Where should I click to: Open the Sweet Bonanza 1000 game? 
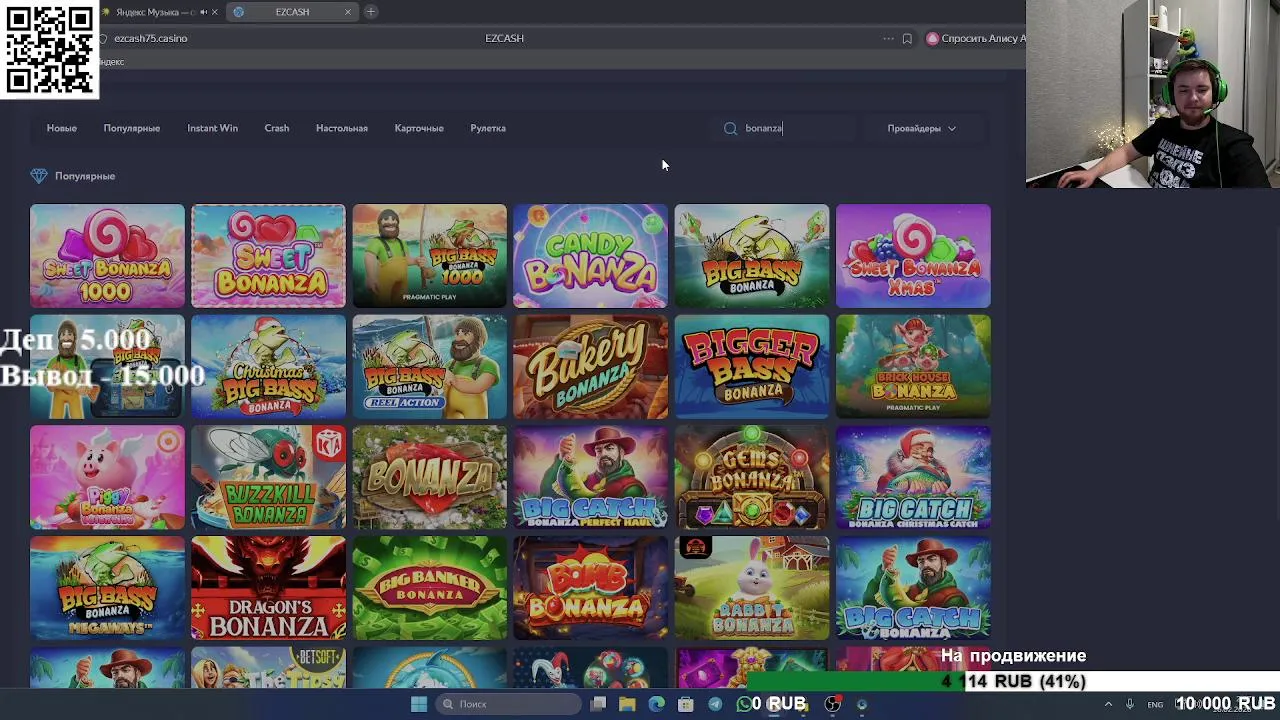[107, 256]
